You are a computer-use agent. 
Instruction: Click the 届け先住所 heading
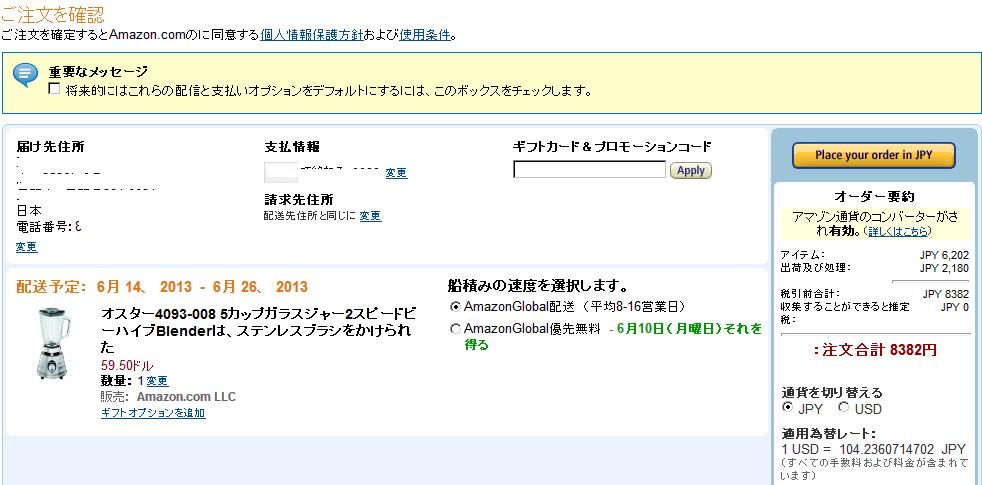click(x=50, y=147)
